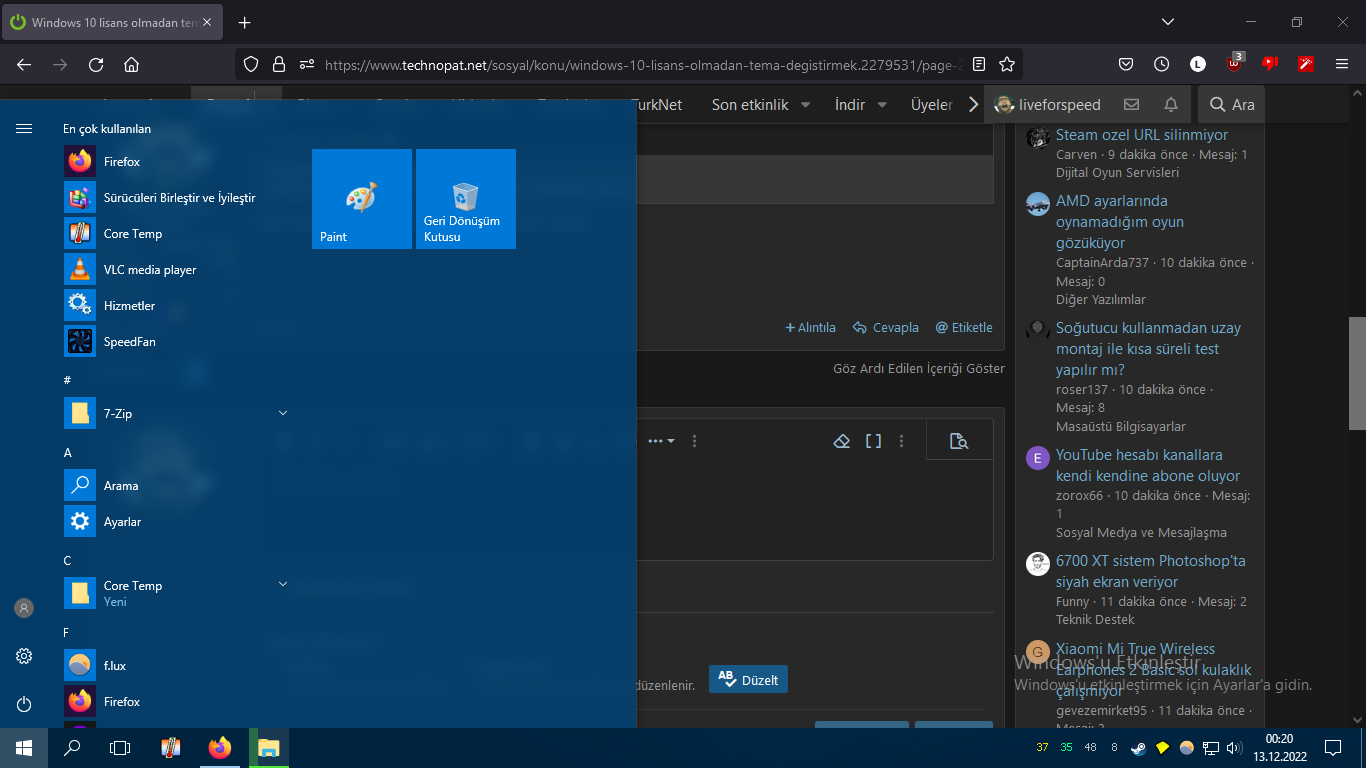Select the Windows 10 lisans olmadan tab
The width and height of the screenshot is (1366, 768).
[114, 22]
